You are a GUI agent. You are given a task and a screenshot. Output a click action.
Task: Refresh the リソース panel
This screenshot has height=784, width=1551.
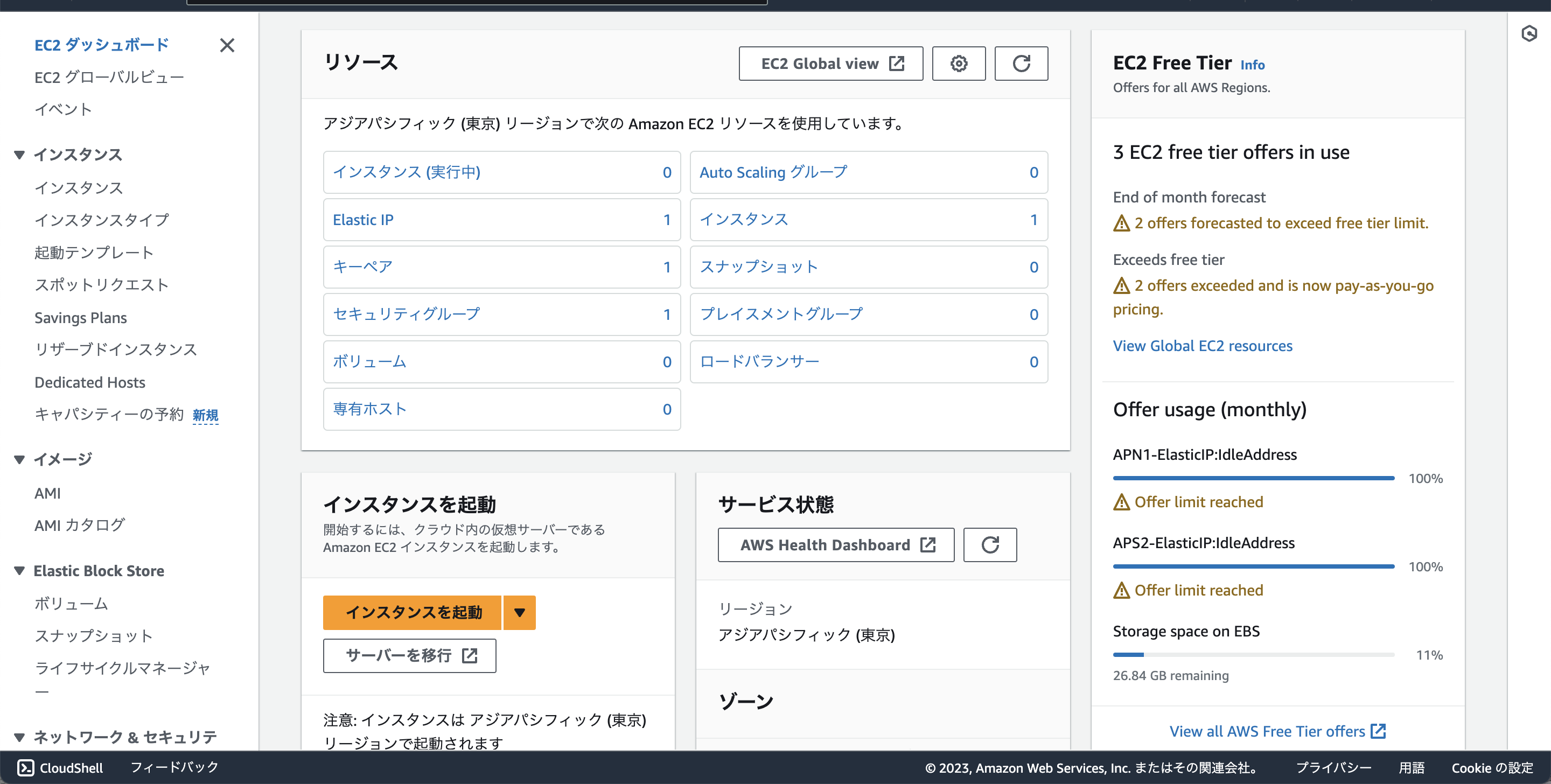[x=1021, y=63]
